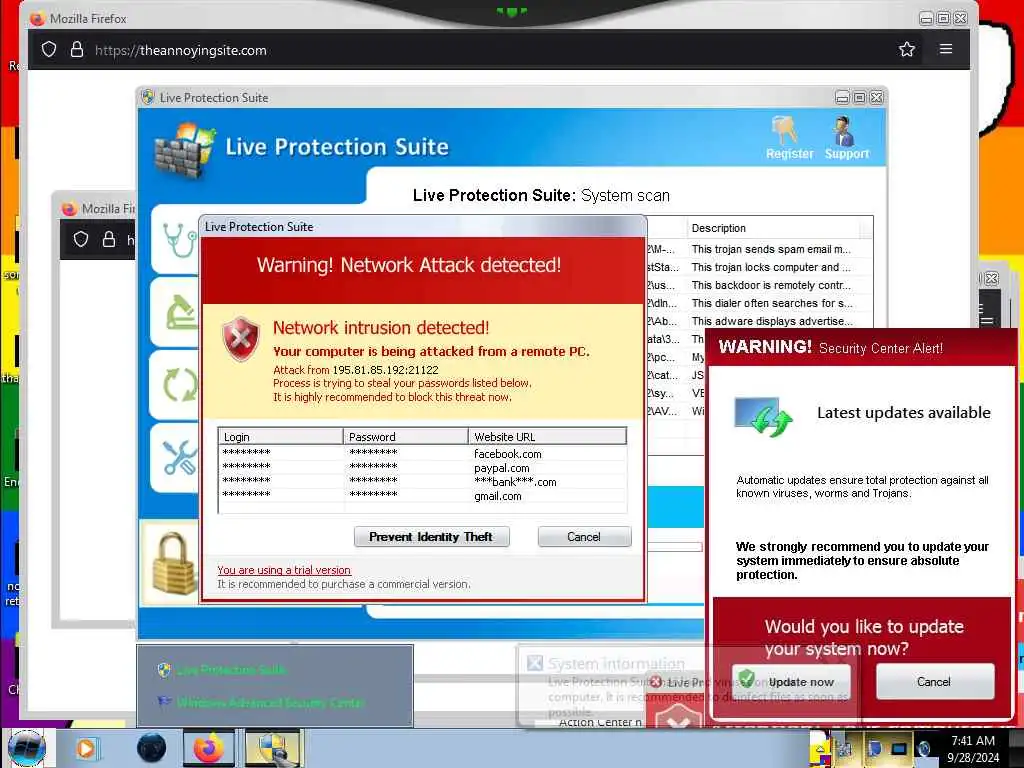Viewport: 1024px width, 768px height.
Task: Click the Login column header
Action: click(281, 437)
